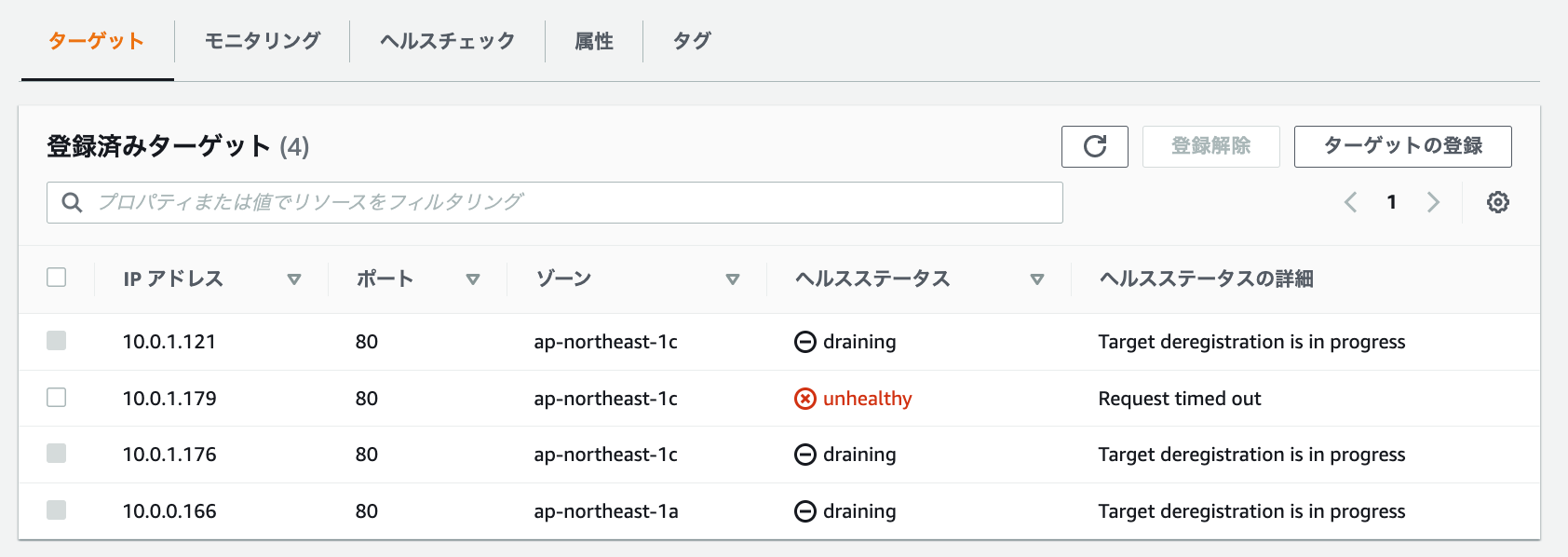Select the checkbox for target 10.0.1.121
Image resolution: width=1568 pixels, height=557 pixels.
coord(56,342)
